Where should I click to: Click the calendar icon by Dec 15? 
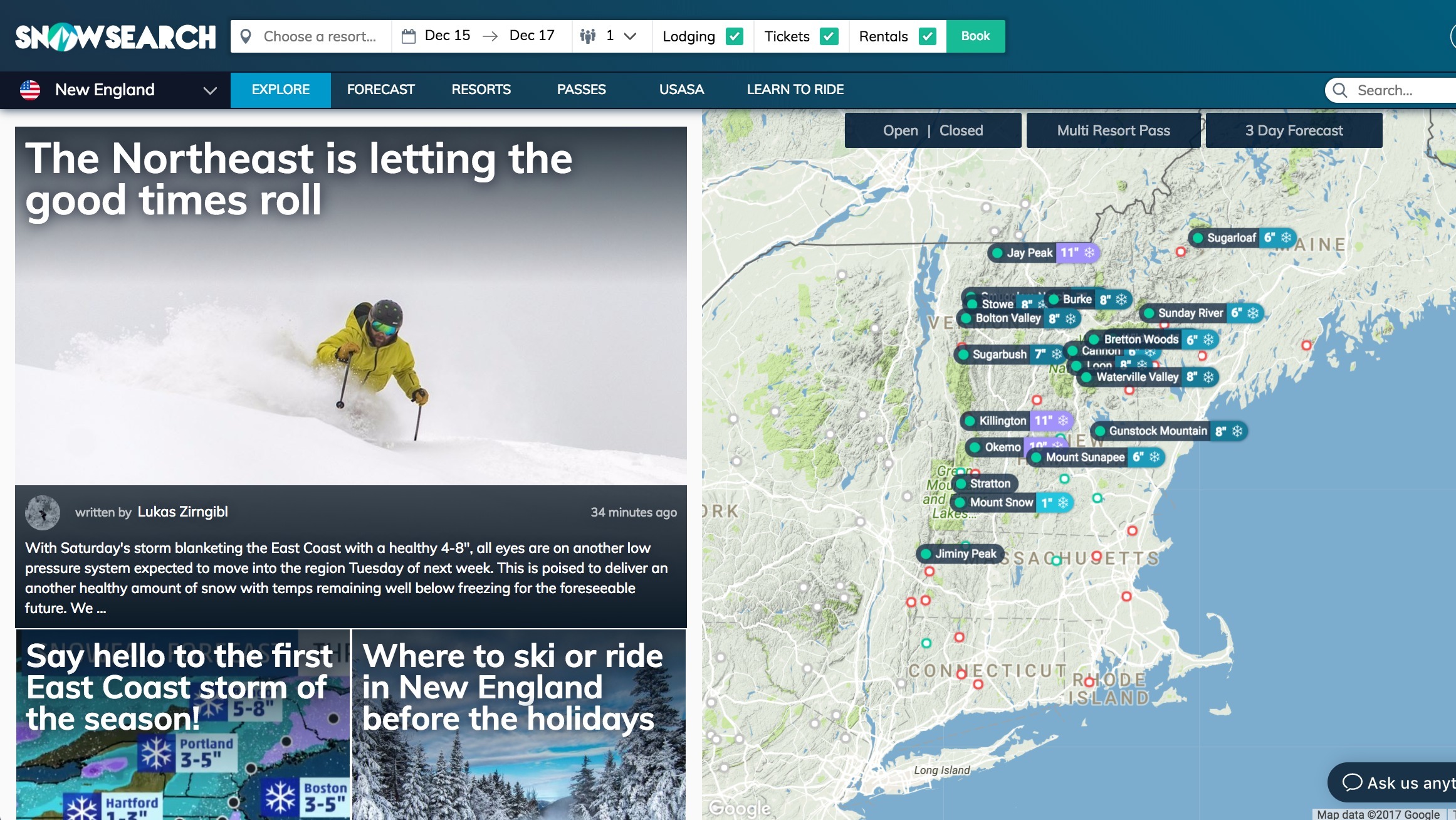(x=408, y=36)
